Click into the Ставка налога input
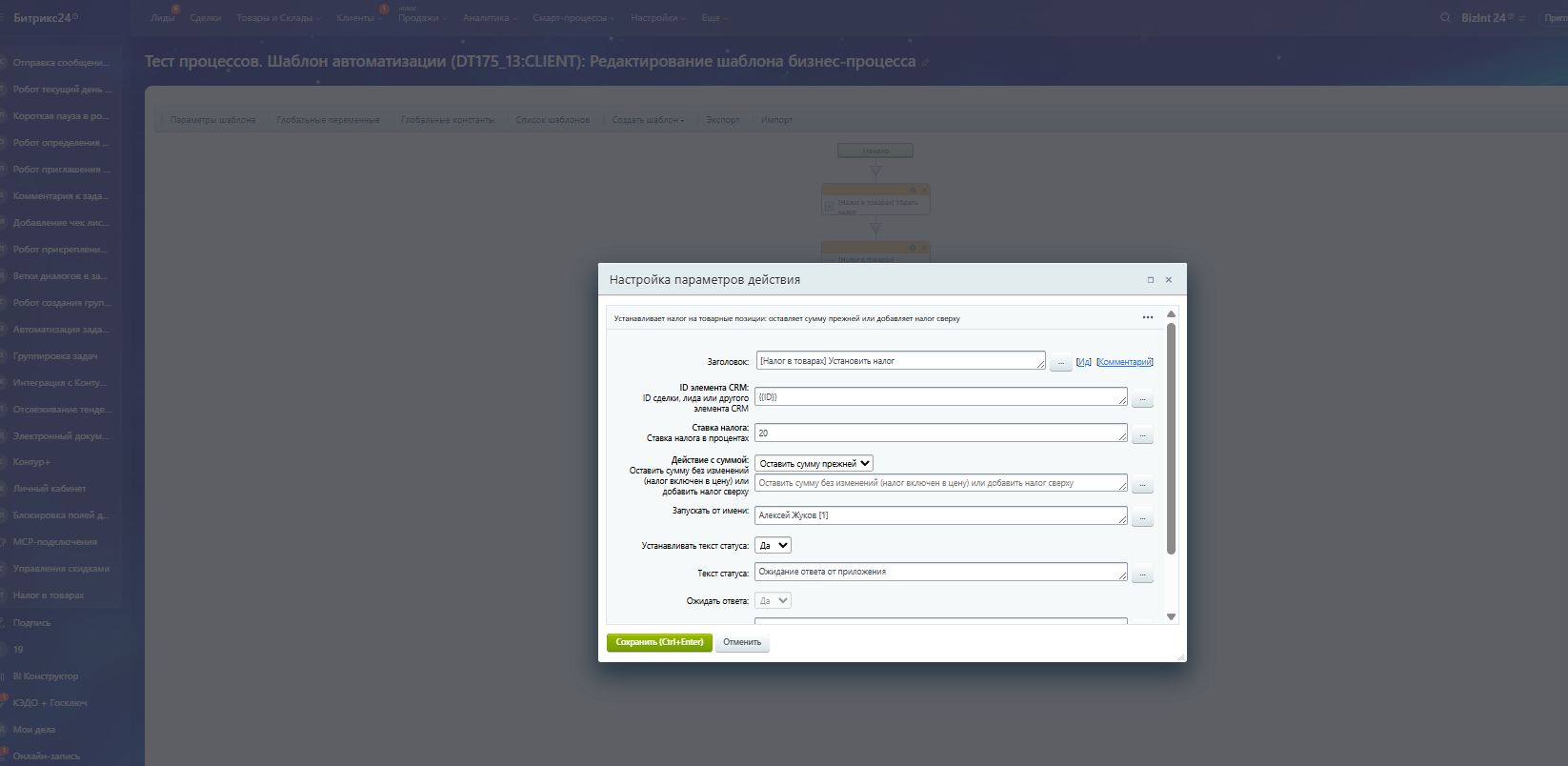Viewport: 1568px width, 766px height. 939,433
